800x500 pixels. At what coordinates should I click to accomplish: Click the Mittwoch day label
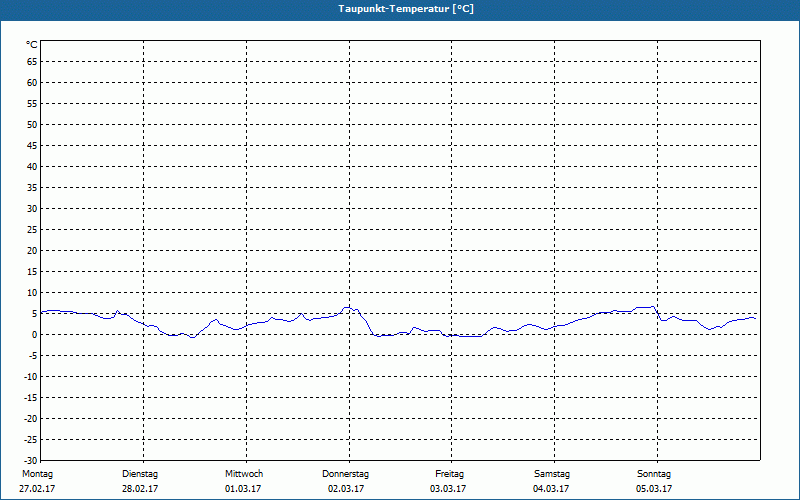point(244,474)
